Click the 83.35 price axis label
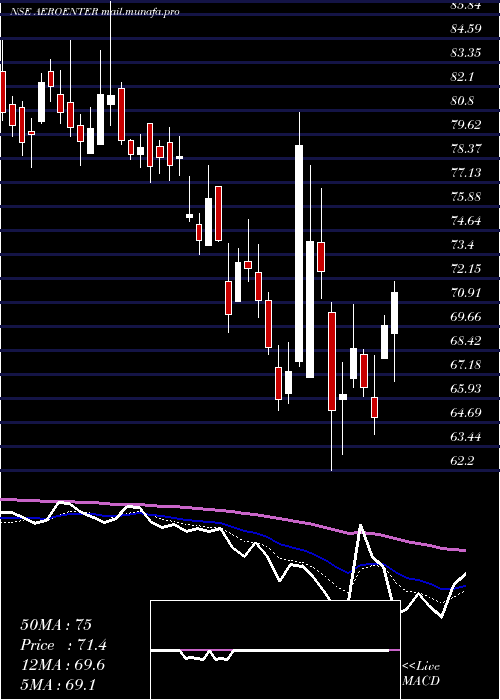Image resolution: width=500 pixels, height=700 pixels. click(466, 53)
